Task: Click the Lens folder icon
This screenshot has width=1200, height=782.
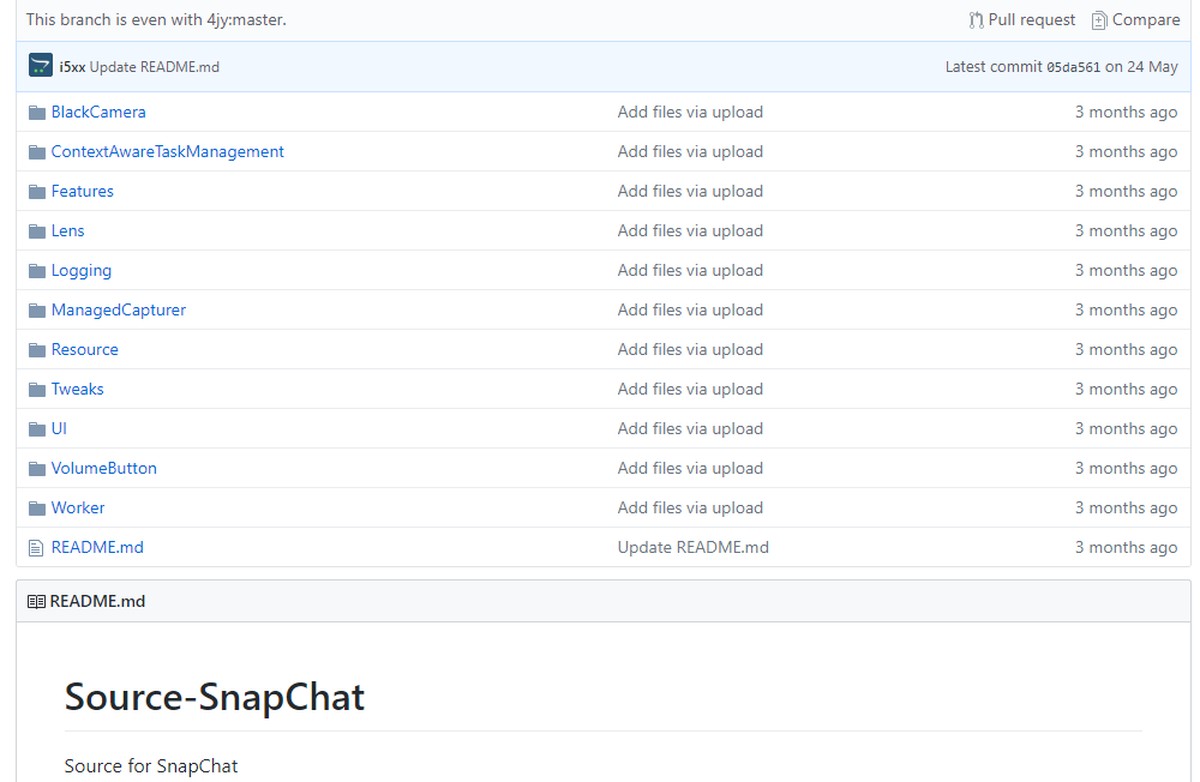Action: click(x=37, y=230)
